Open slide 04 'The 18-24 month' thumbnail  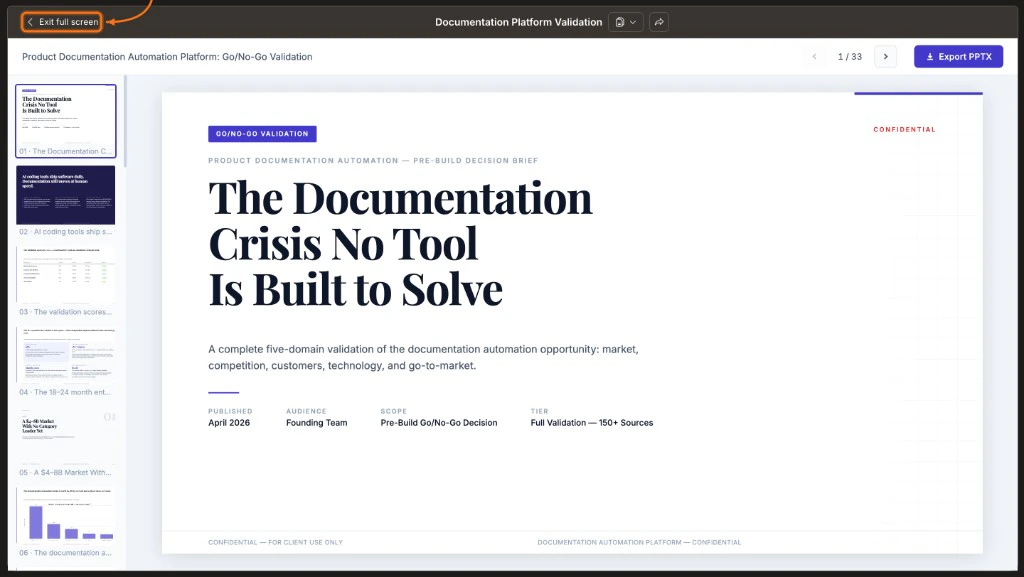point(66,353)
